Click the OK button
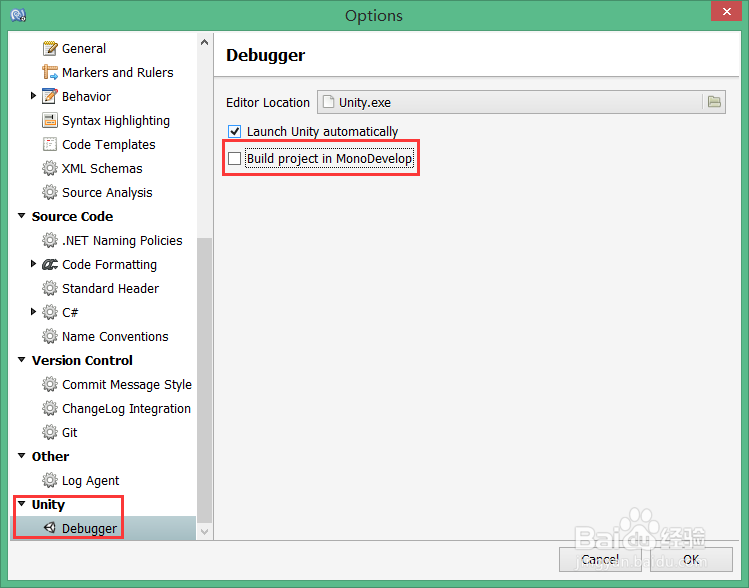749x588 pixels. tap(691, 559)
